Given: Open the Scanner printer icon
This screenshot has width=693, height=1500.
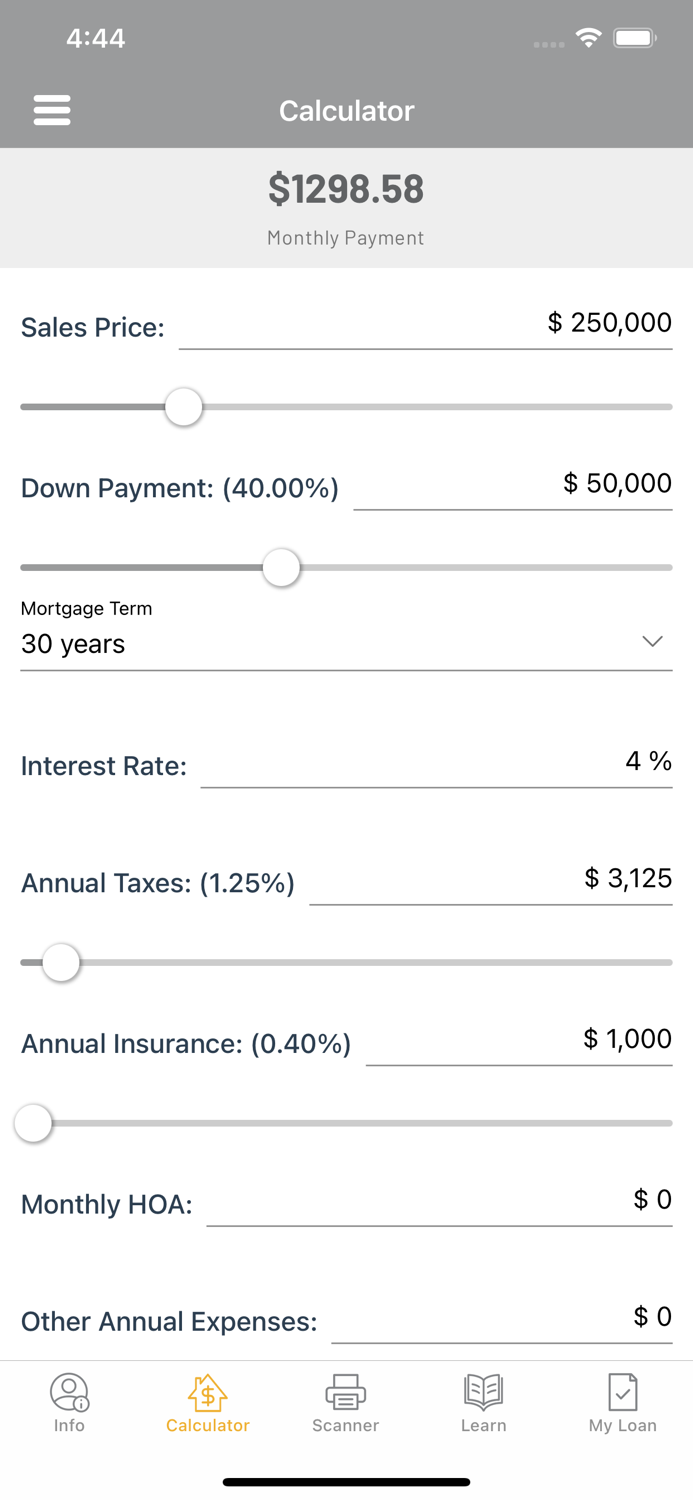Looking at the screenshot, I should click(x=345, y=1391).
